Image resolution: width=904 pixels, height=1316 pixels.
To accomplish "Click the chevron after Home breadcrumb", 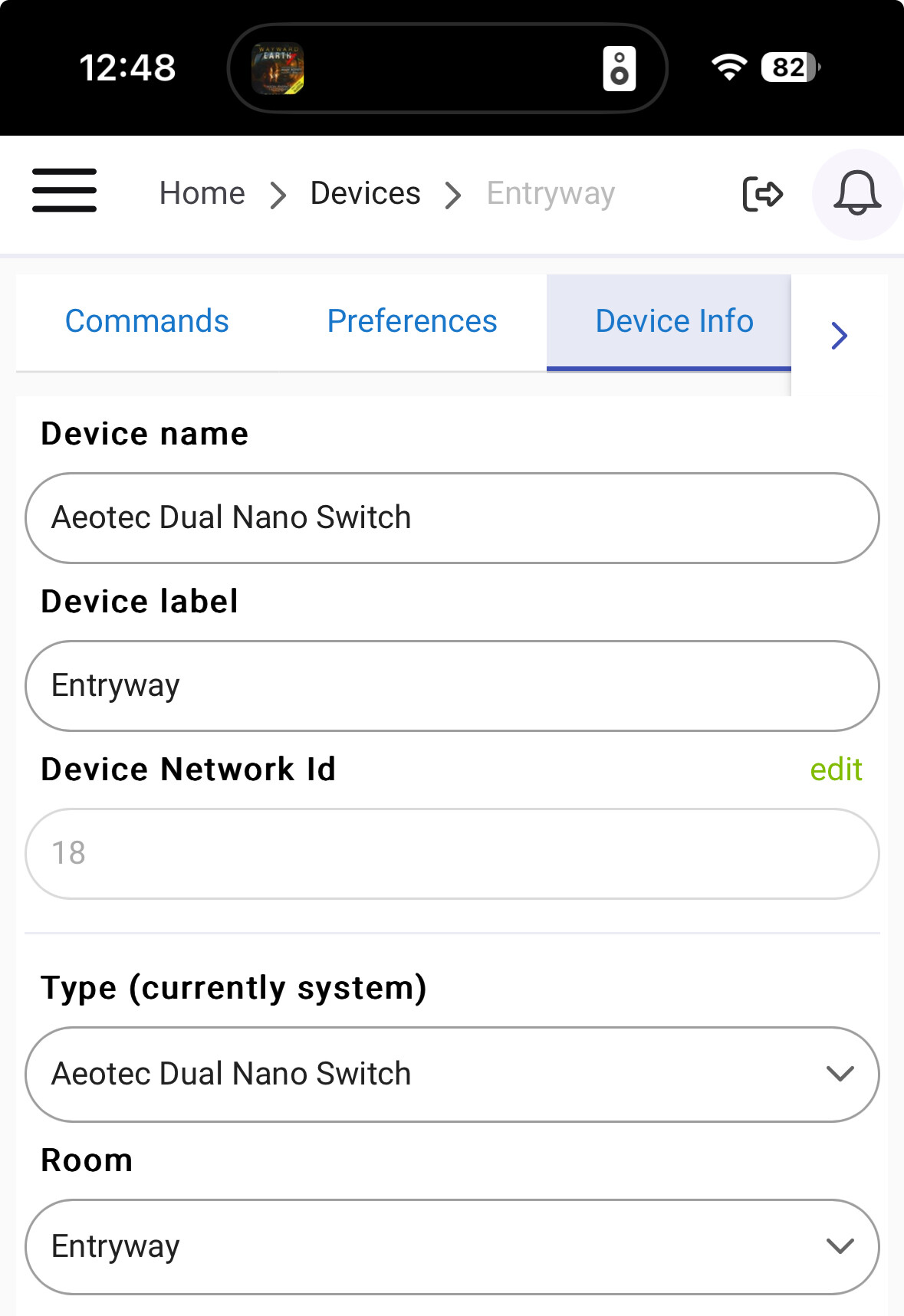I will pos(279,195).
